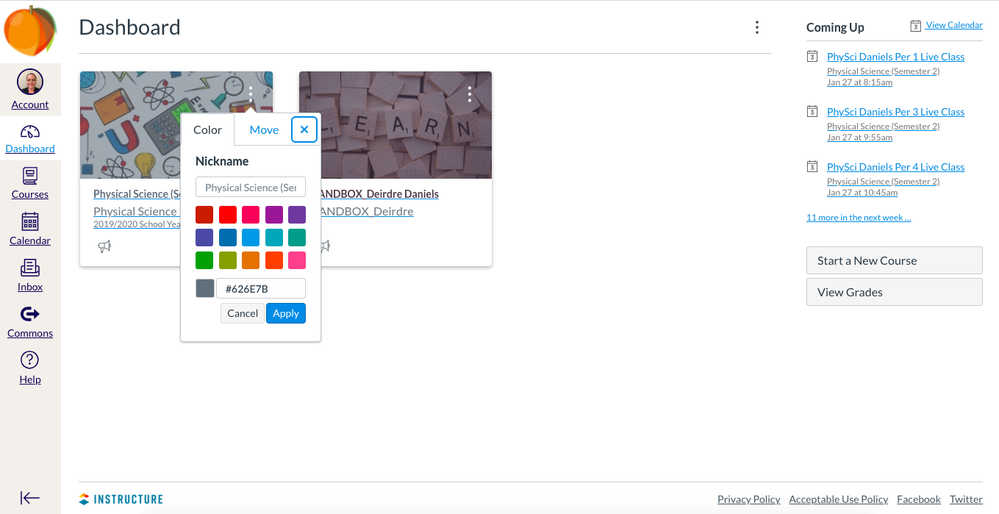
Task: Pick the orange color swatch
Action: pos(250,261)
